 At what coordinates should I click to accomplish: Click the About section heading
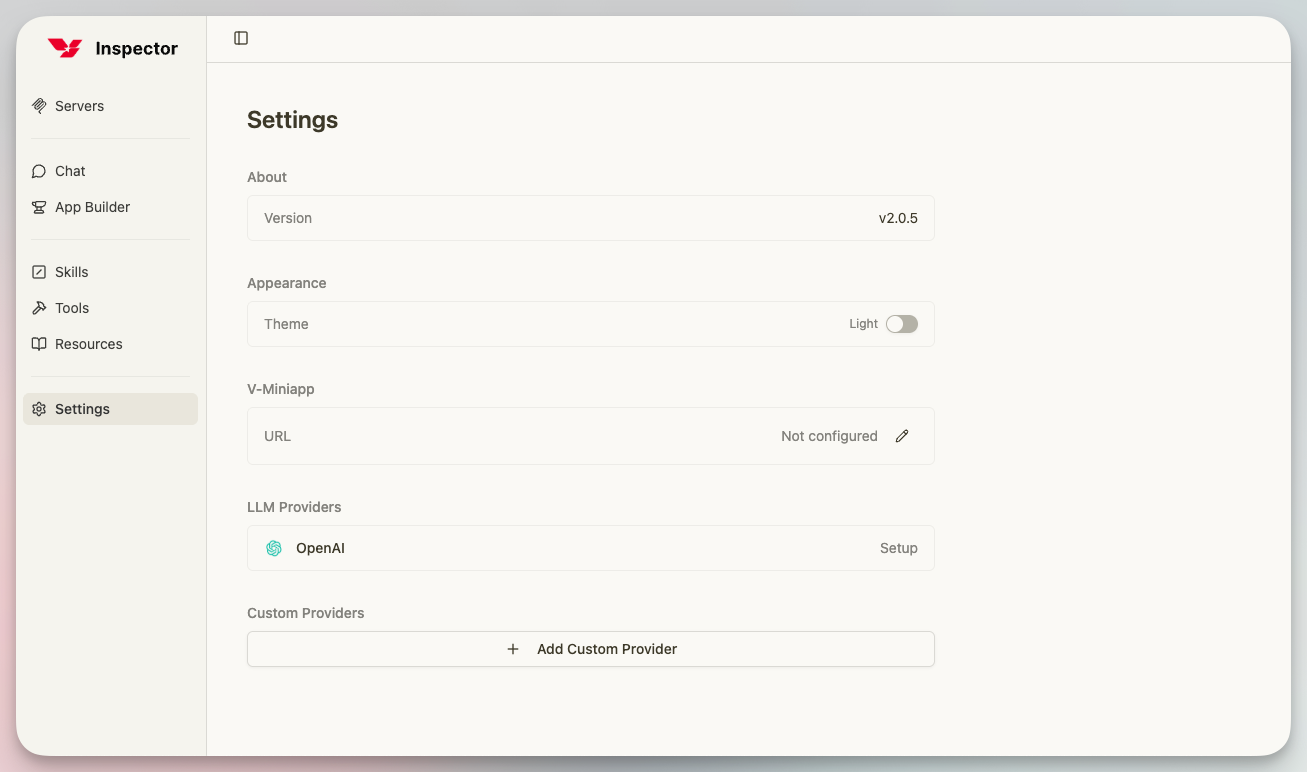pyautogui.click(x=267, y=177)
